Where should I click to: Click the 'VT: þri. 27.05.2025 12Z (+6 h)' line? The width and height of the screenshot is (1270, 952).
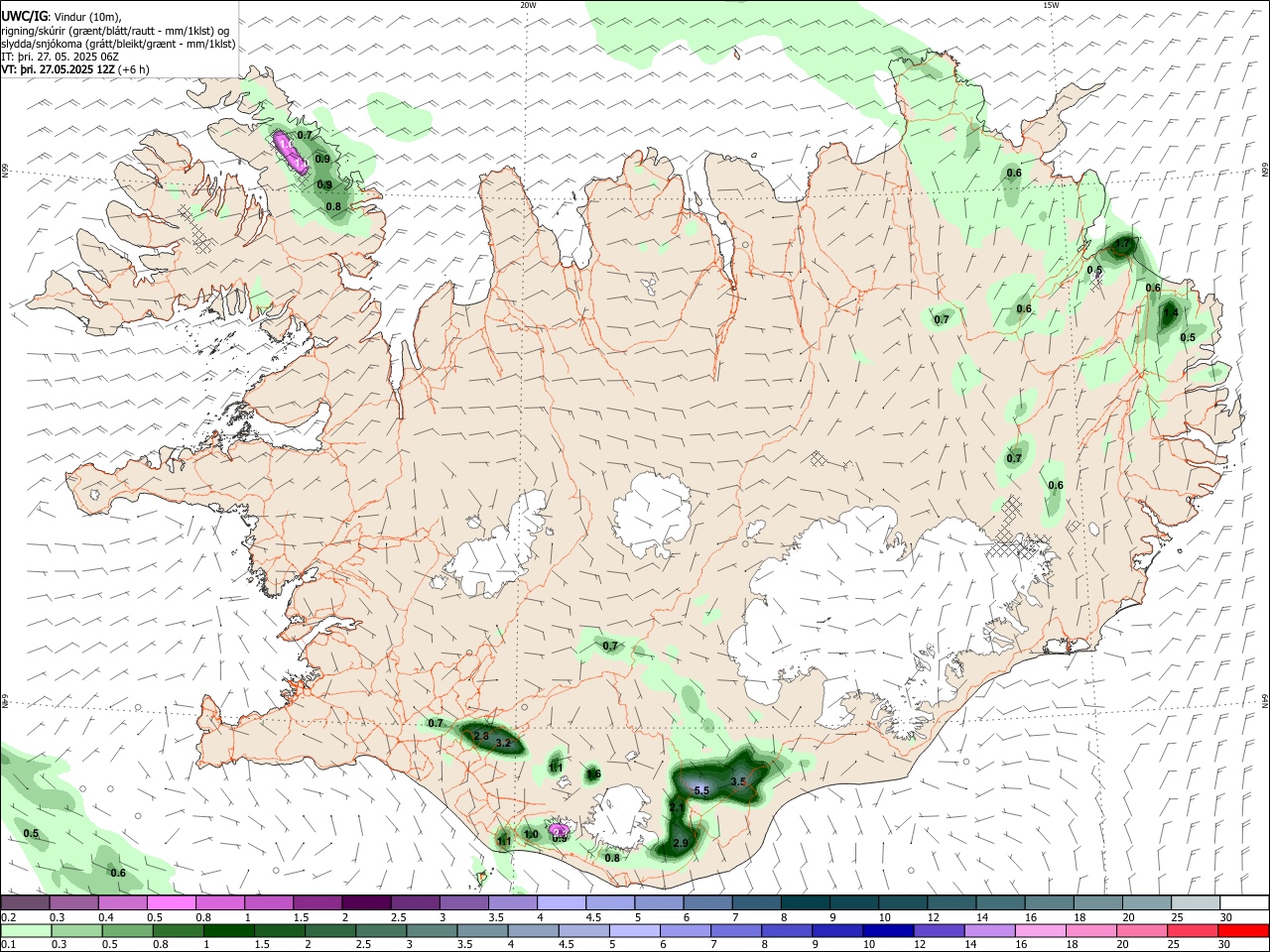(x=75, y=69)
